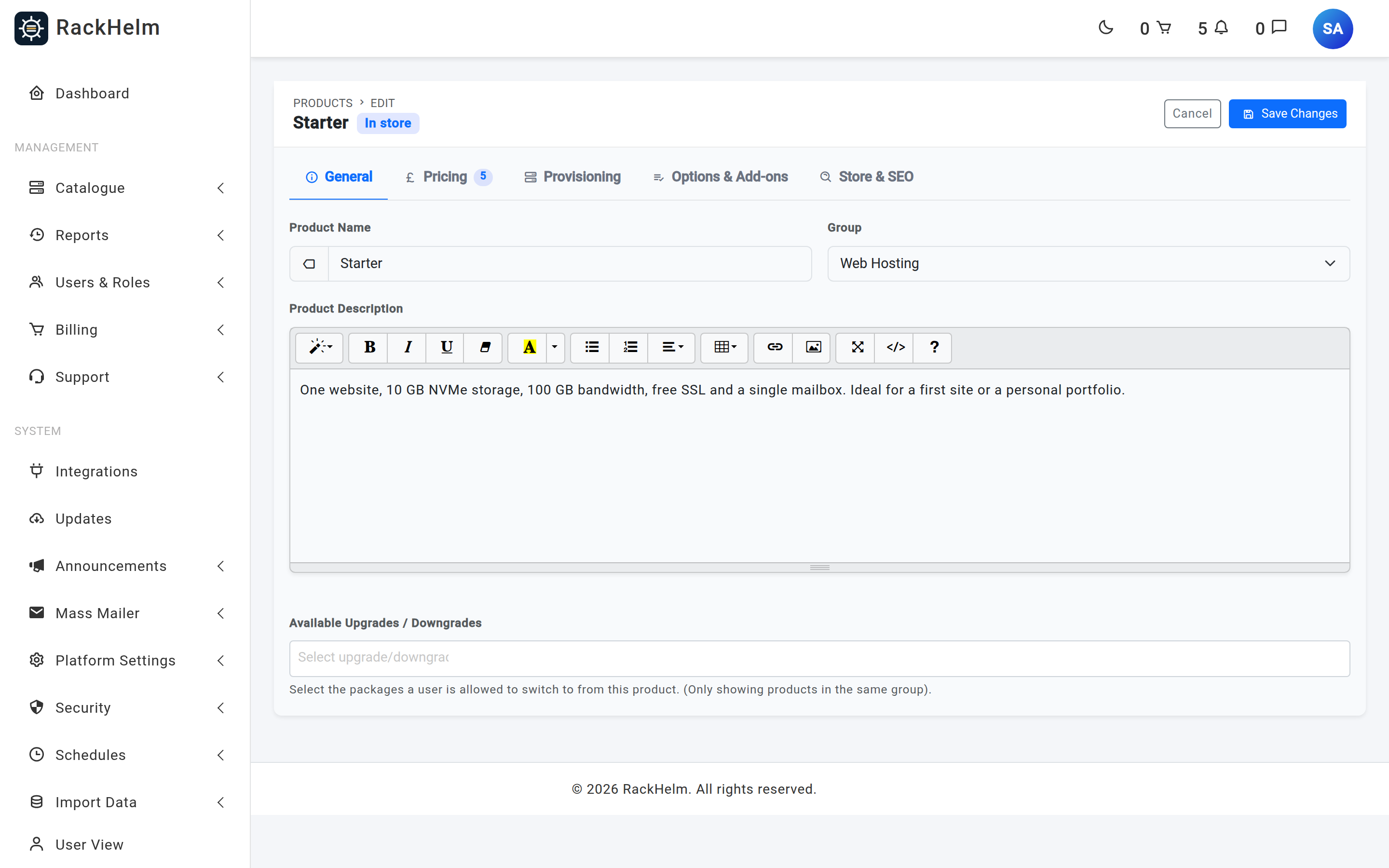Open the insert table dropdown
The image size is (1389, 868).
pyautogui.click(x=724, y=347)
